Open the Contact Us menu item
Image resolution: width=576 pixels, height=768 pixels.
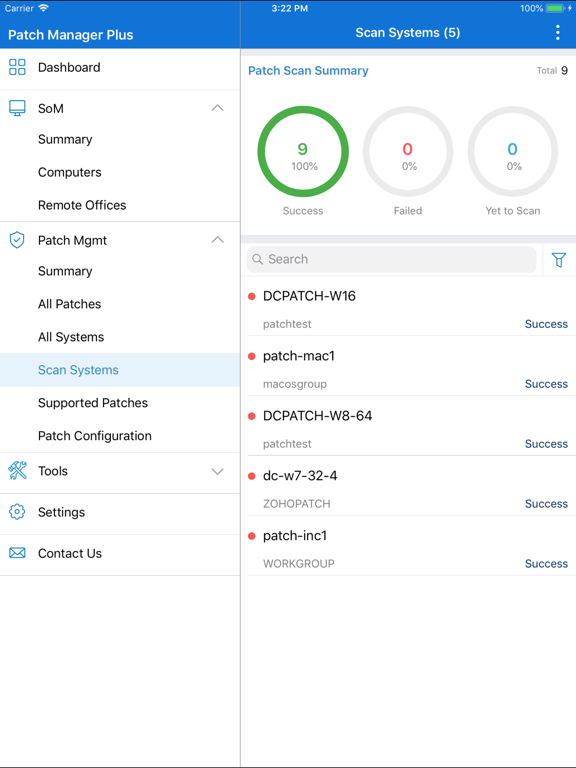tap(120, 553)
